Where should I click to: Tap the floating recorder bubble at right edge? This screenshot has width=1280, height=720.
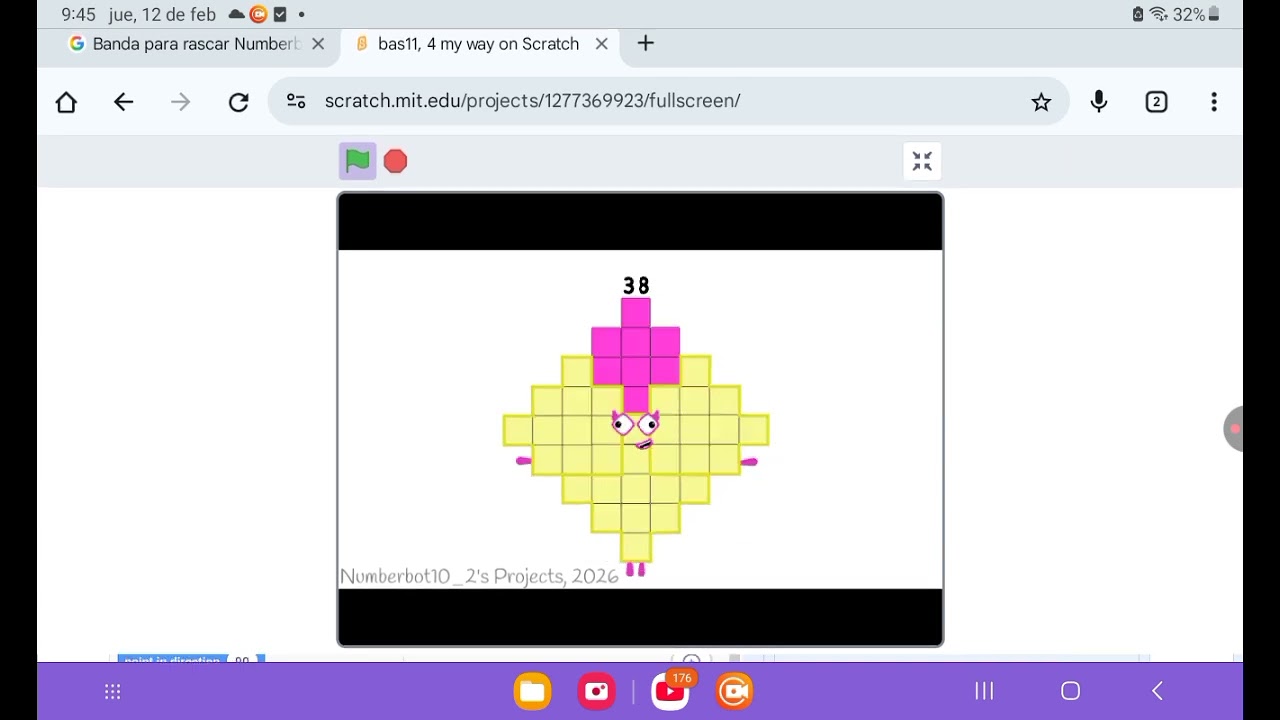[x=1233, y=429]
